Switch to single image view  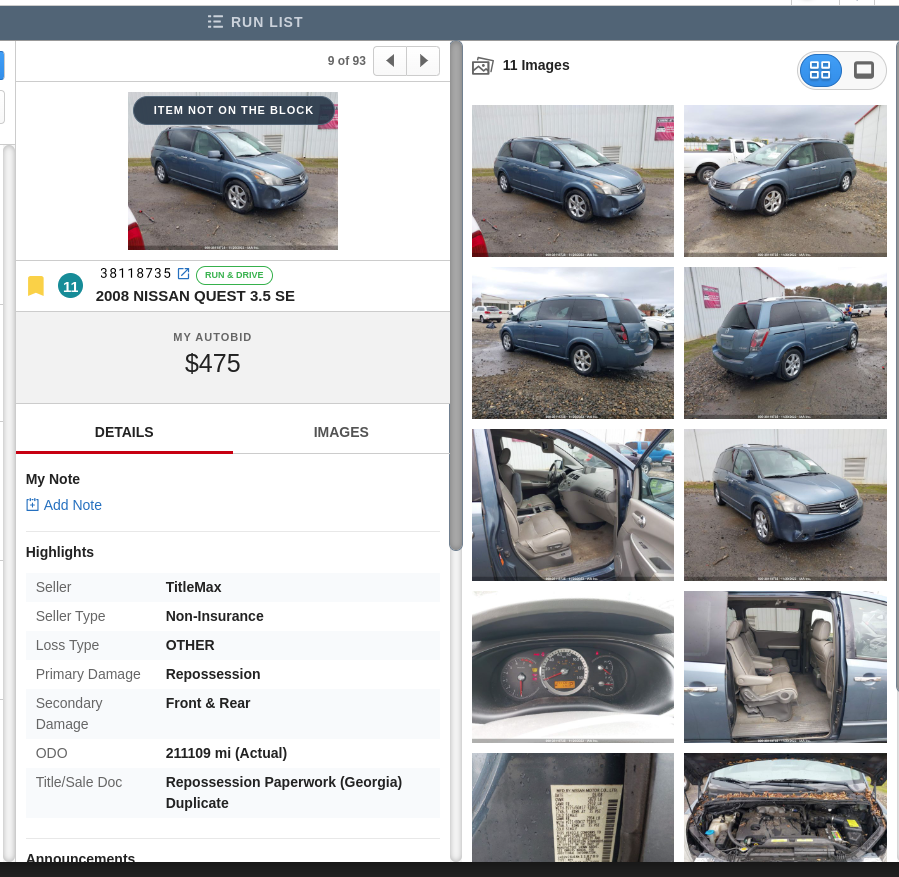pyautogui.click(x=864, y=70)
